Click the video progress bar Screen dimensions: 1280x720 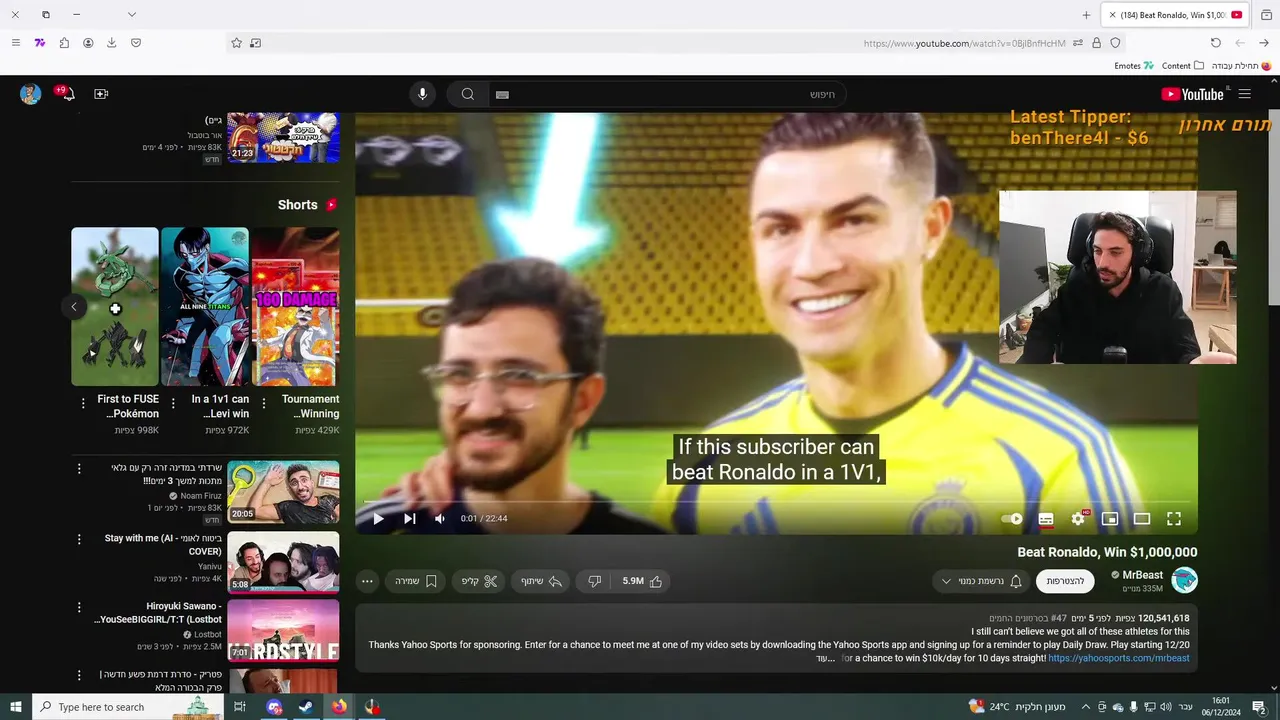(x=777, y=501)
